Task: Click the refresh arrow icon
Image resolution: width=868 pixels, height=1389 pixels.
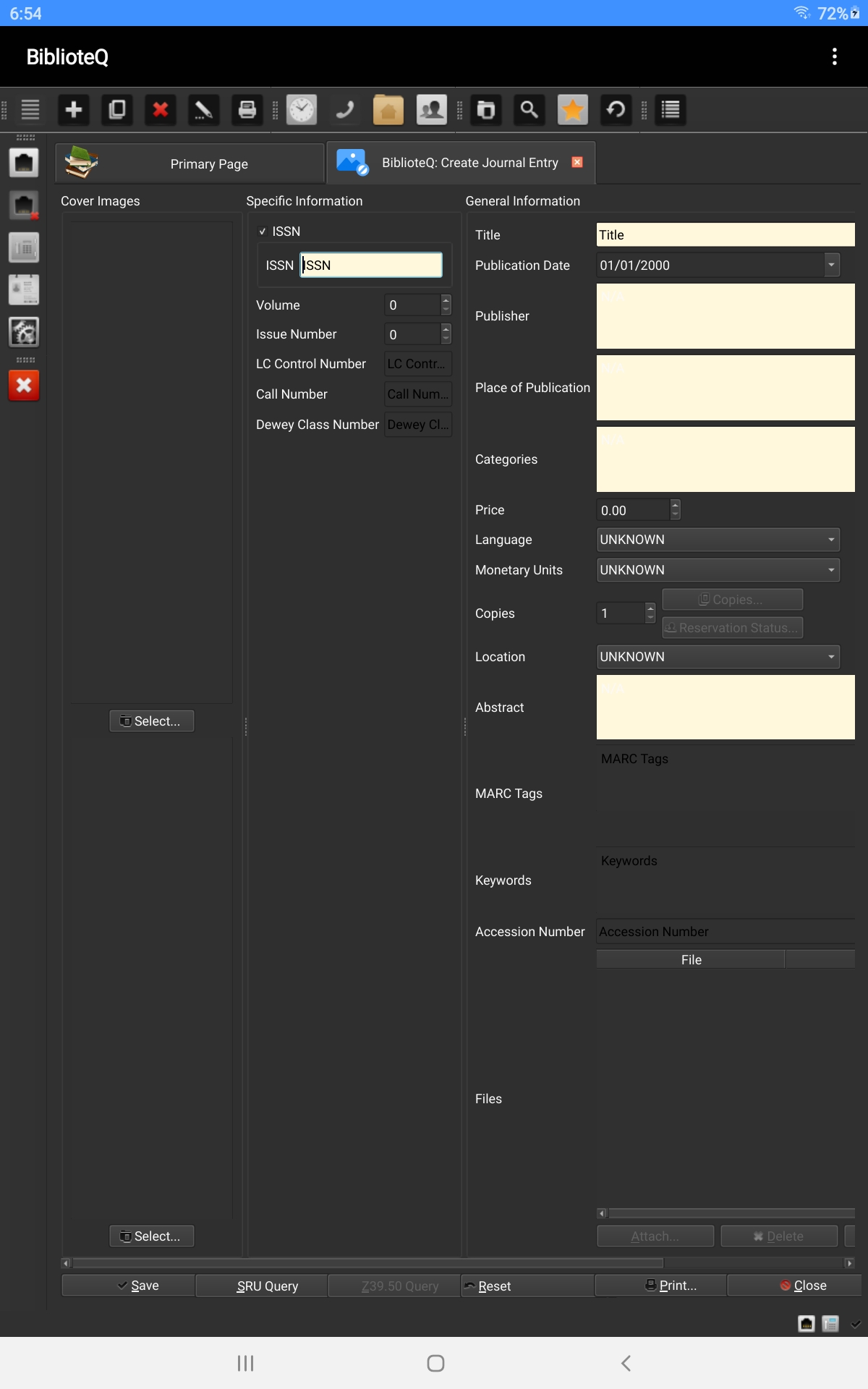Action: pos(616,110)
